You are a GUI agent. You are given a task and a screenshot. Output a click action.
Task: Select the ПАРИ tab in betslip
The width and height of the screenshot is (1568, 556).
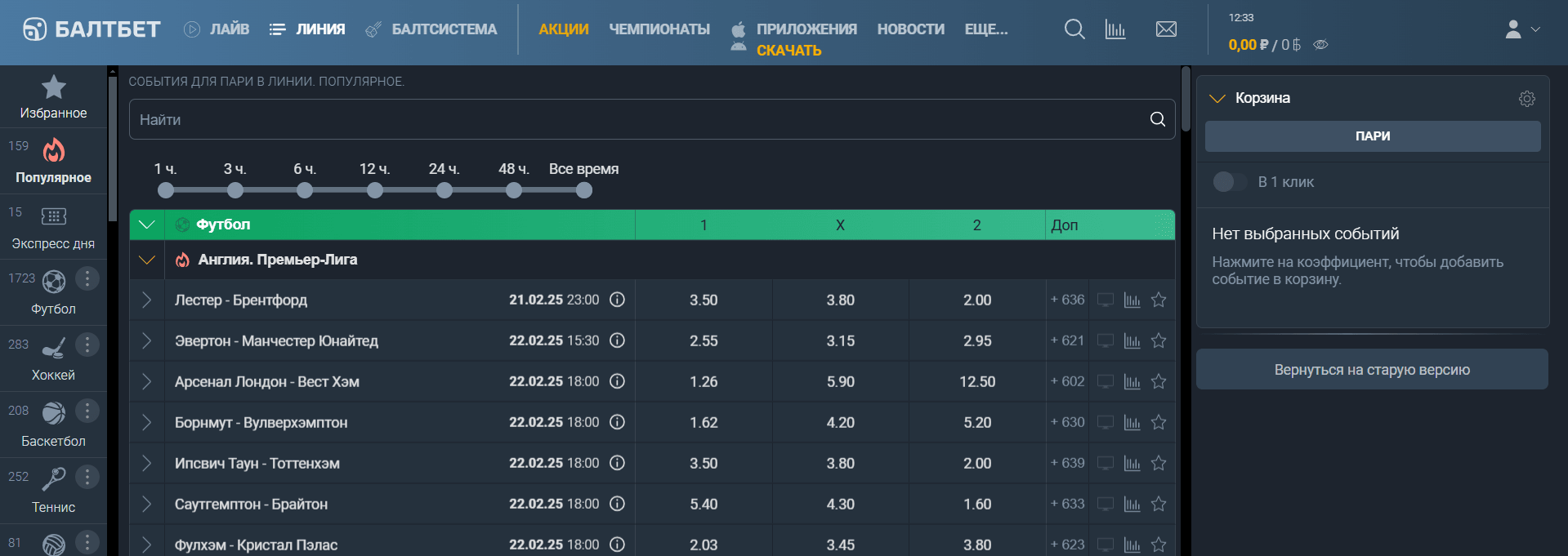tap(1373, 136)
